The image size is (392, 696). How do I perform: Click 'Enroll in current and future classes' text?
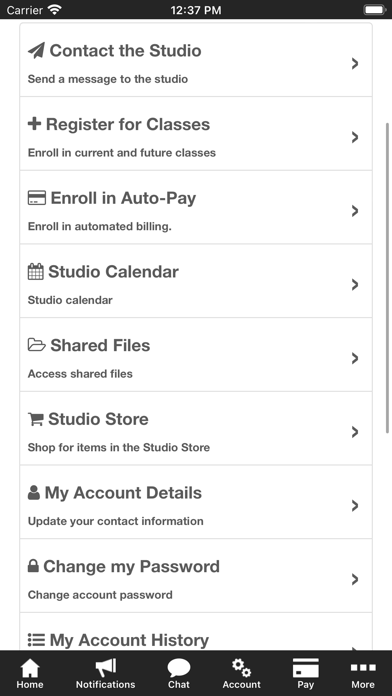122,153
